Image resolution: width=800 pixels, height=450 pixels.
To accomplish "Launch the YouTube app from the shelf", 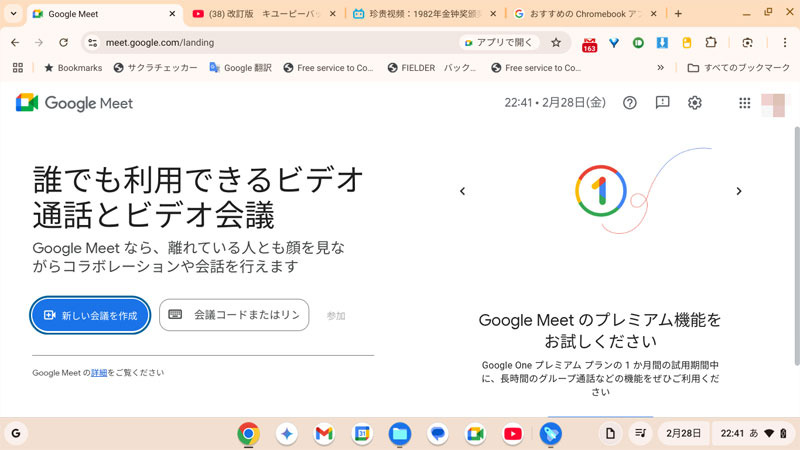I will coord(513,434).
